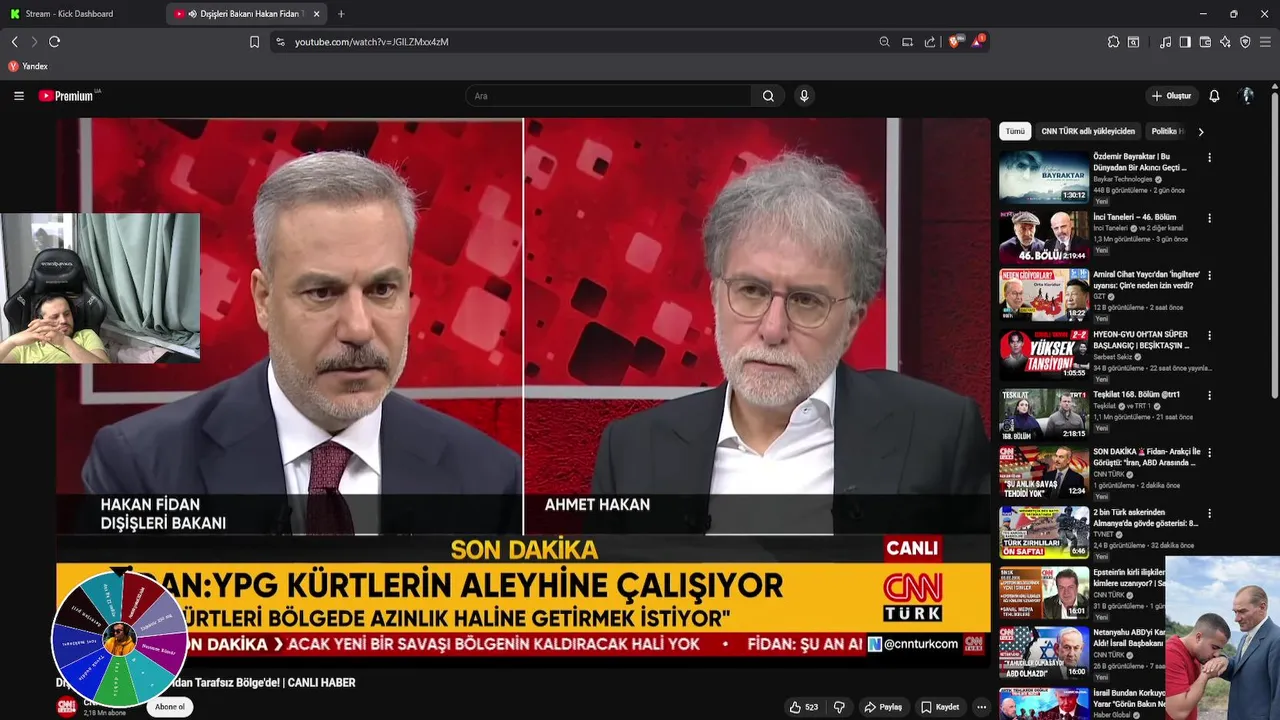The width and height of the screenshot is (1280, 720).
Task: Open Özdemir Bayraktar video thumbnail
Action: (x=1044, y=177)
